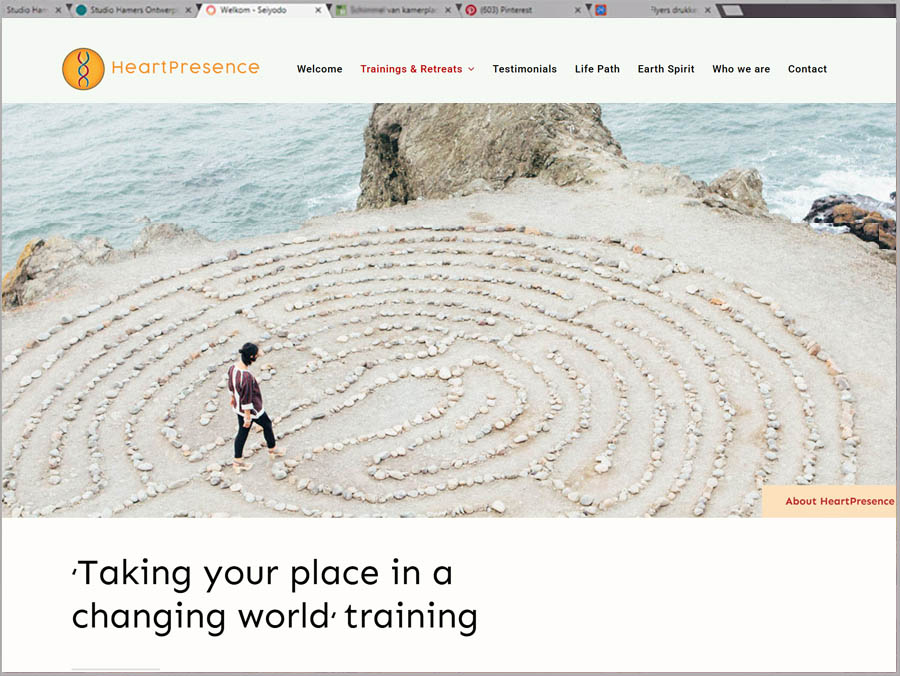Click the Studio Hamers Ontwerp tab favicon

[81, 10]
